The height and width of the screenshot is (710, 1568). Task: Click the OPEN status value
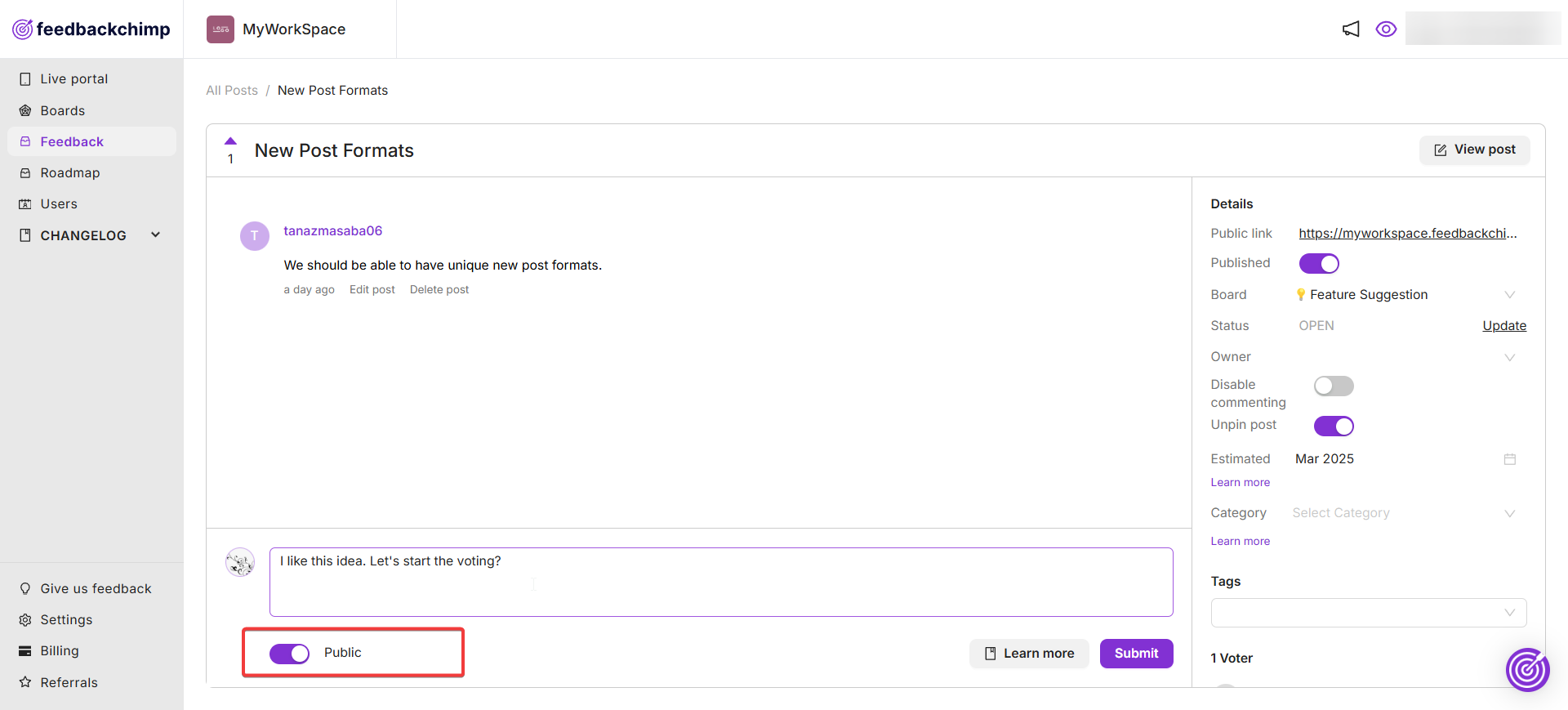coord(1316,326)
